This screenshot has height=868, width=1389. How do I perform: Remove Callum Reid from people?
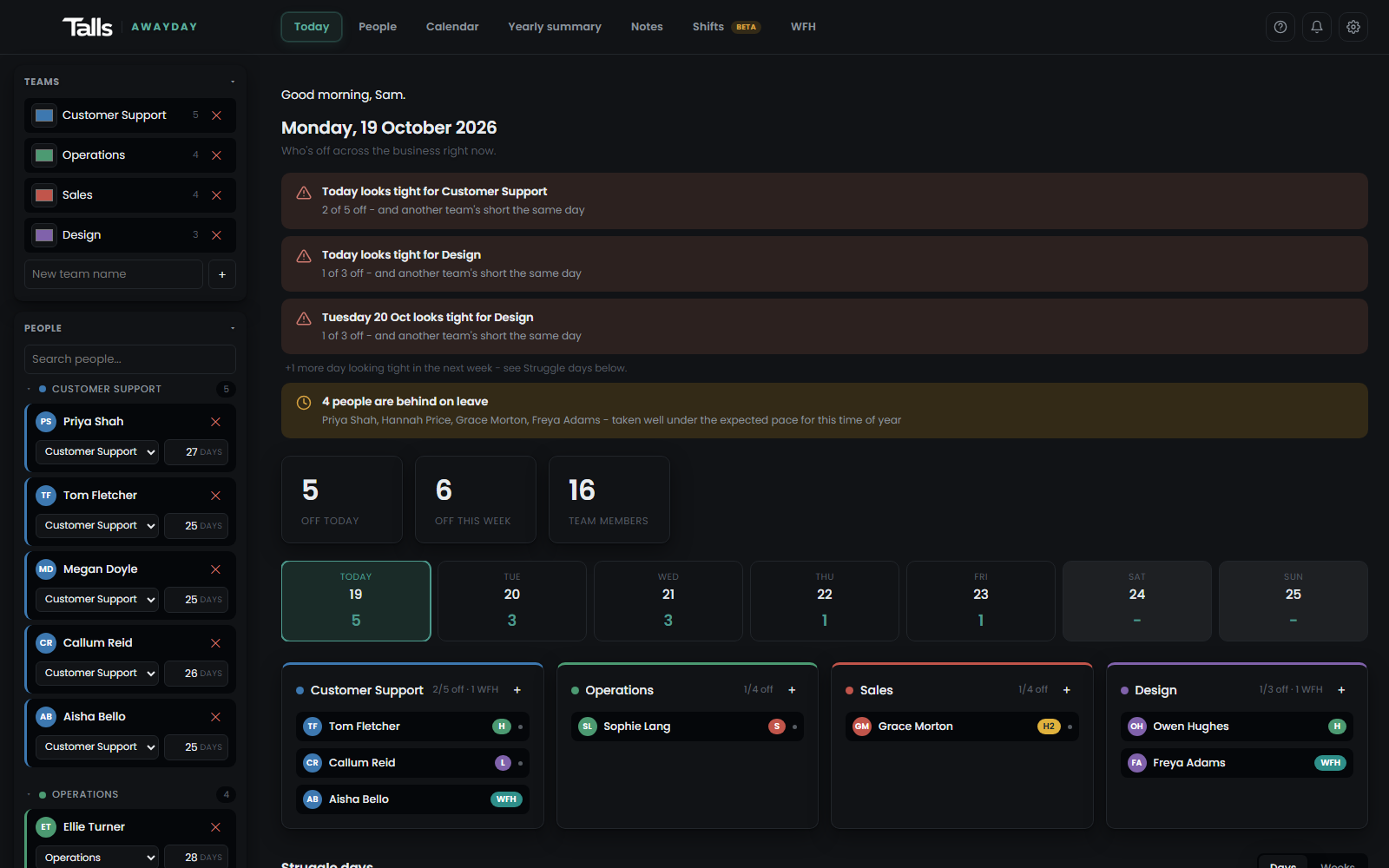pyautogui.click(x=216, y=643)
